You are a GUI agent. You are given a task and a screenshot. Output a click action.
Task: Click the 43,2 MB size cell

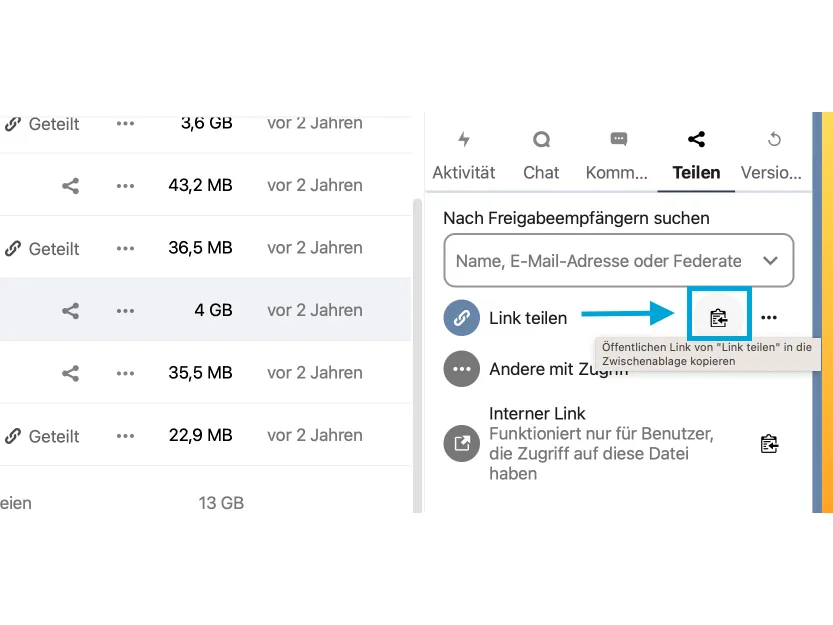(200, 185)
